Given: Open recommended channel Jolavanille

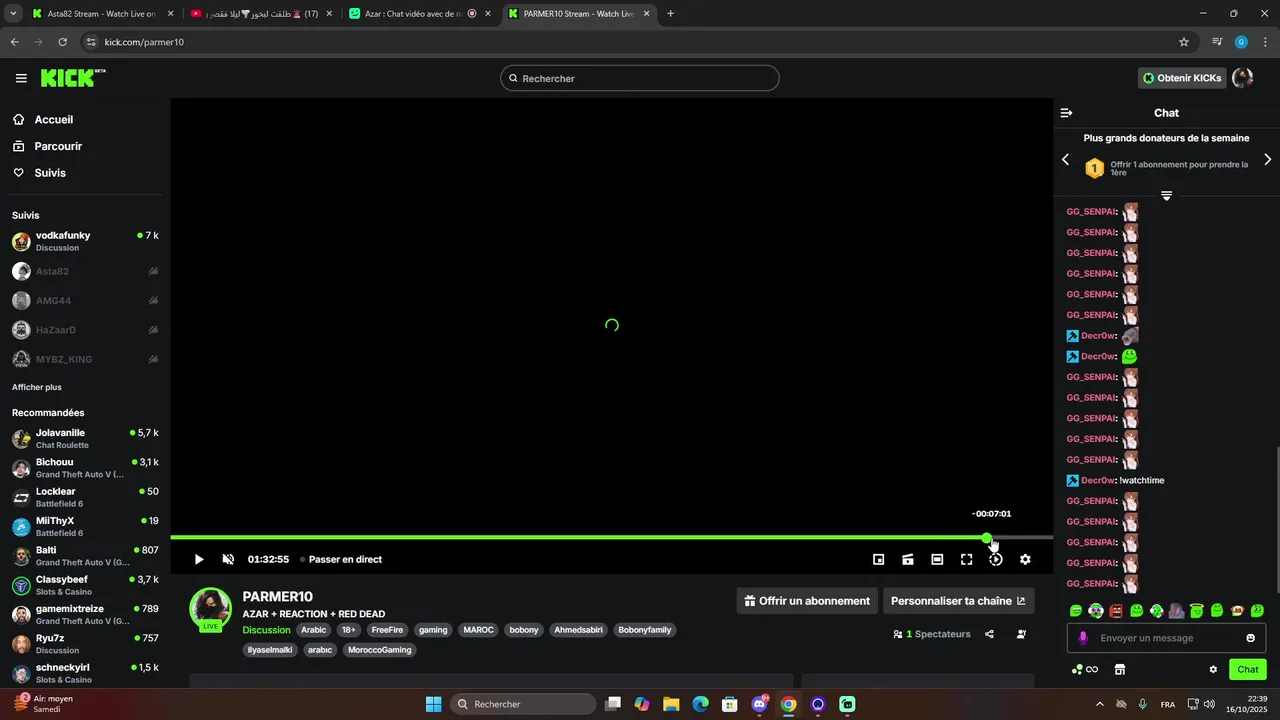Looking at the screenshot, I should click(85, 438).
